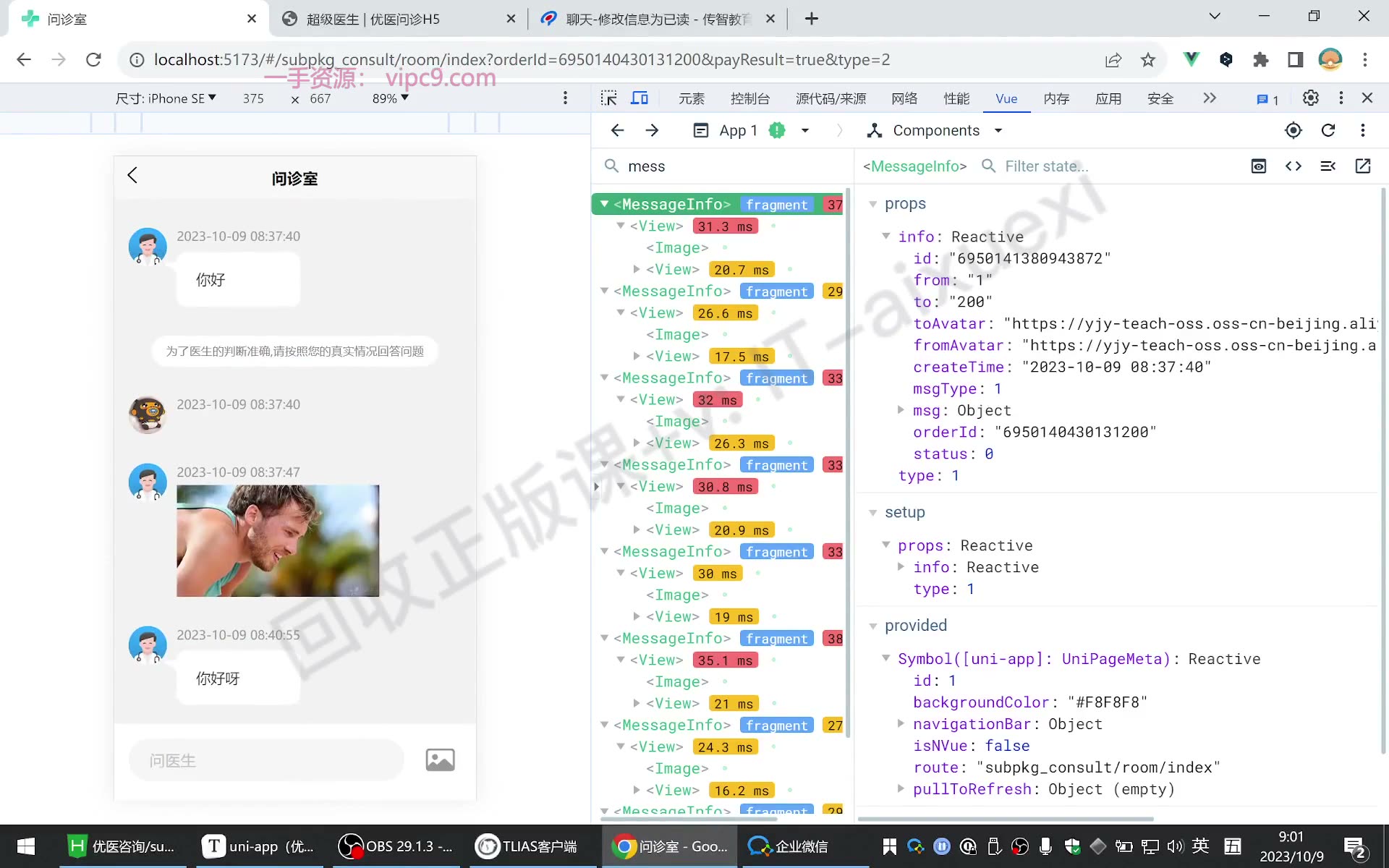
Task: Refresh the Vue devtools with reload icon
Action: (x=1328, y=130)
